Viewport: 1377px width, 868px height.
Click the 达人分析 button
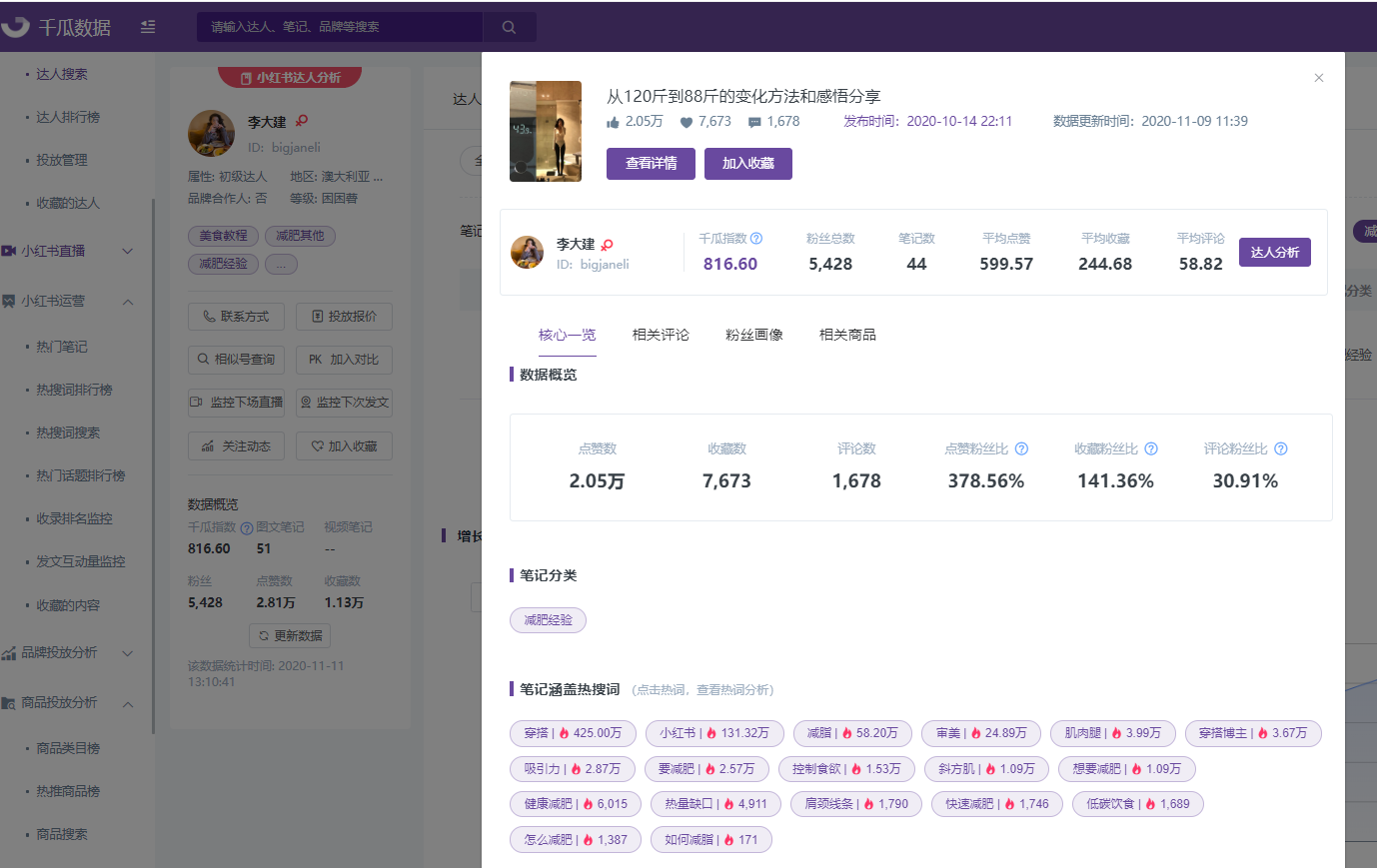(1275, 253)
